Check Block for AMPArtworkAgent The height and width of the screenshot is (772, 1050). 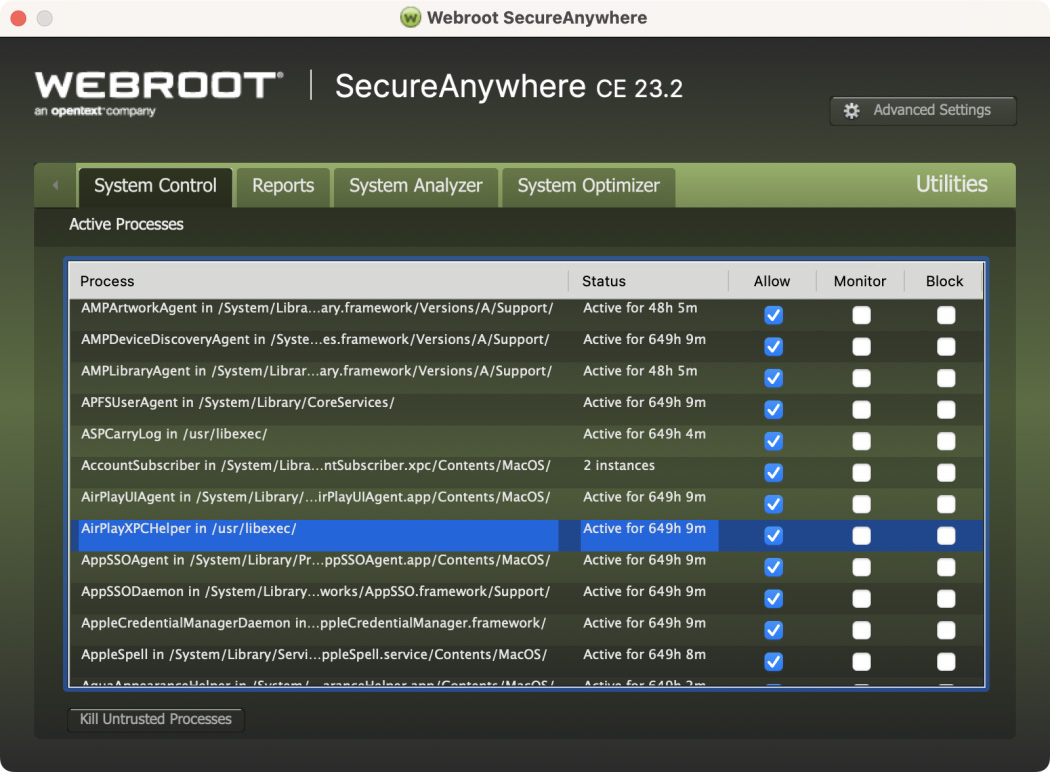pos(946,315)
